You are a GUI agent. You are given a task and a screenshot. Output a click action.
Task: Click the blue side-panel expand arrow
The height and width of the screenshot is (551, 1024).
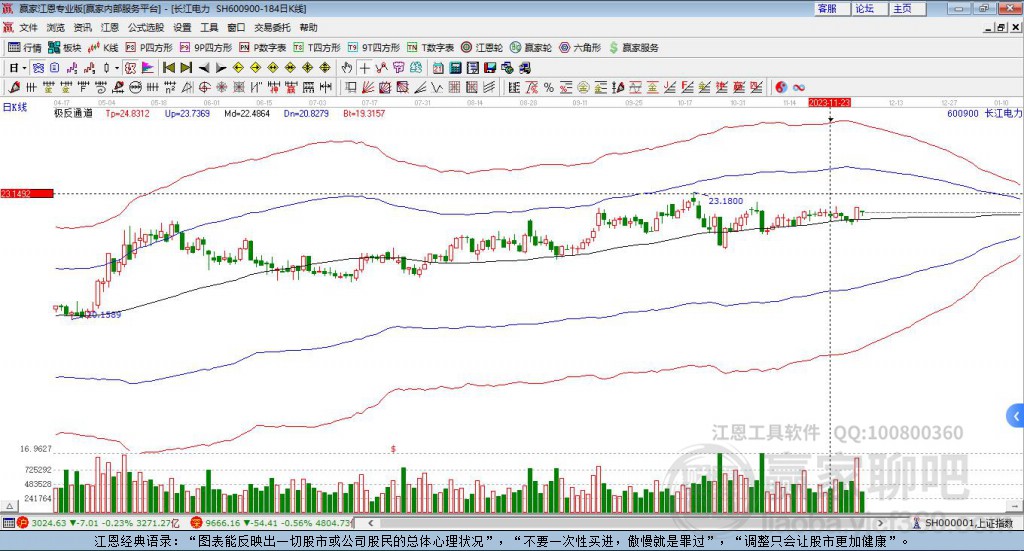(1016, 415)
